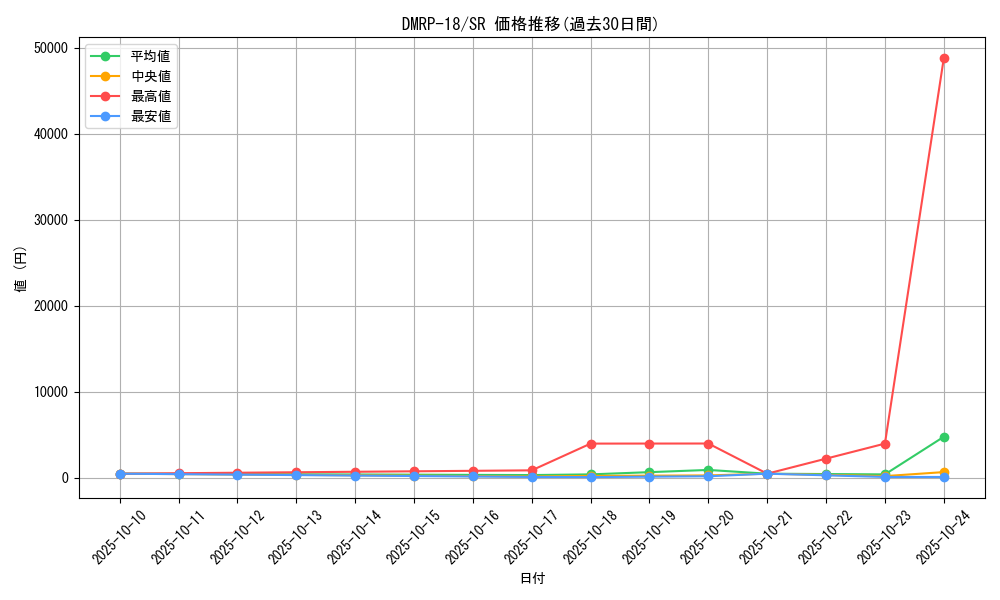Select the 最高値 legend label text
Screen dimensions: 1000x600
tap(151, 96)
